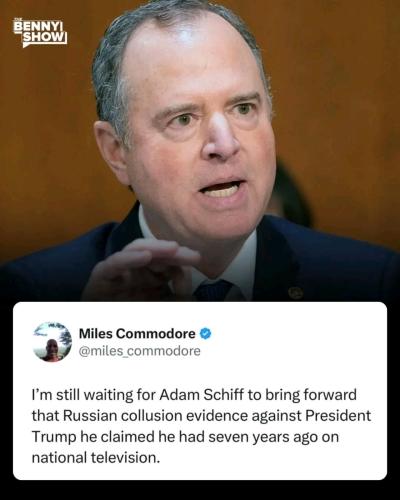Click the name Adam Schiff in tweet

[x=202, y=395]
